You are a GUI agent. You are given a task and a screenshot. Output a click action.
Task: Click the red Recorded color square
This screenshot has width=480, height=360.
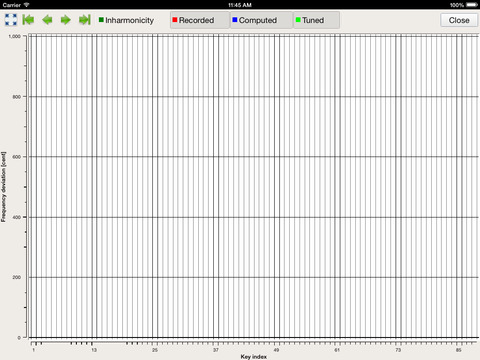point(175,20)
